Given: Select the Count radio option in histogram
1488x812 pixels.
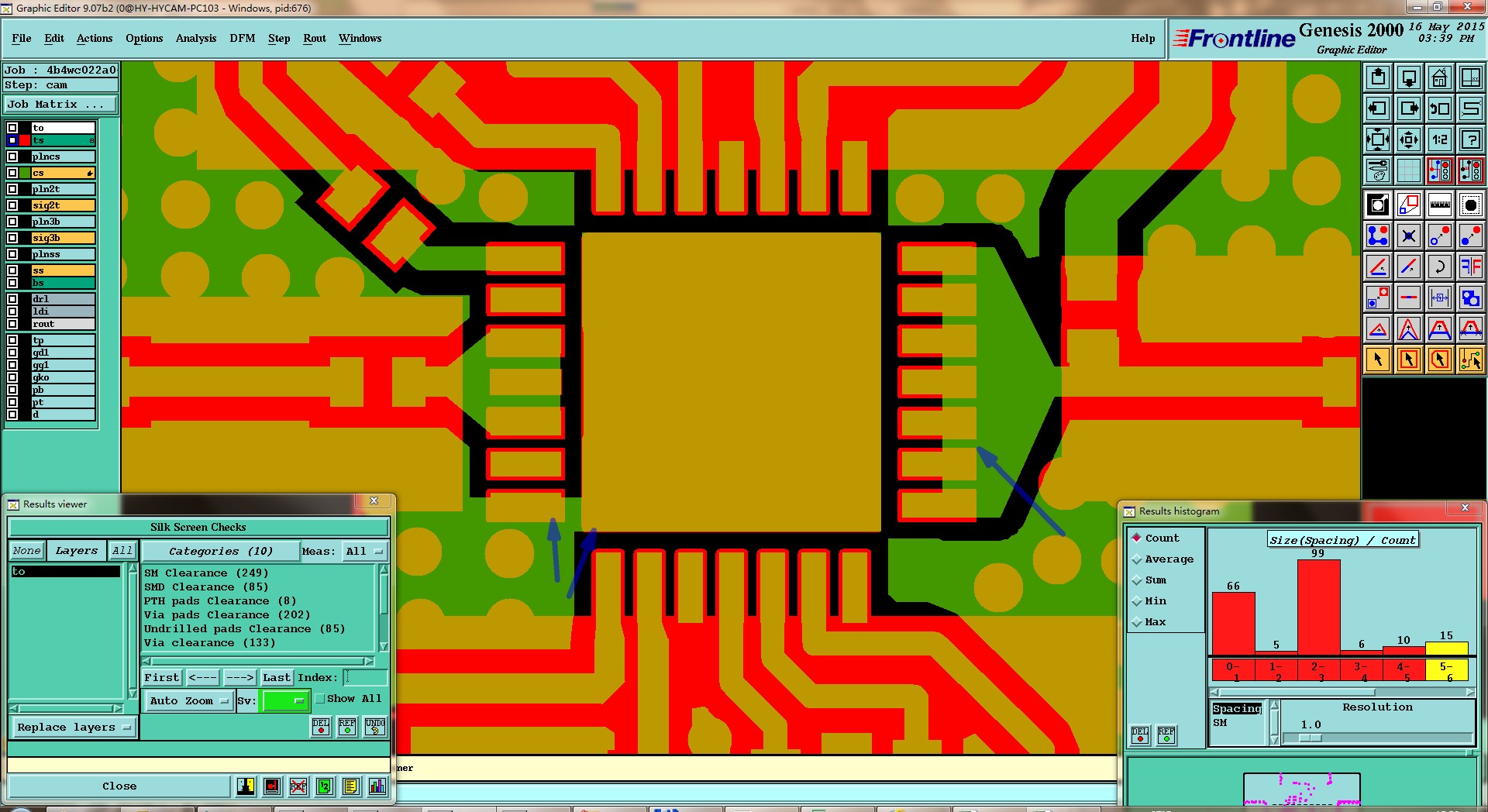Looking at the screenshot, I should [1137, 538].
